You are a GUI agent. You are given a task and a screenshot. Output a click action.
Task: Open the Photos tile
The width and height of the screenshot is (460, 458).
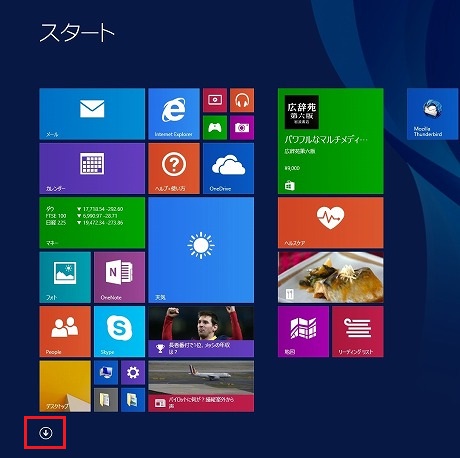point(65,277)
